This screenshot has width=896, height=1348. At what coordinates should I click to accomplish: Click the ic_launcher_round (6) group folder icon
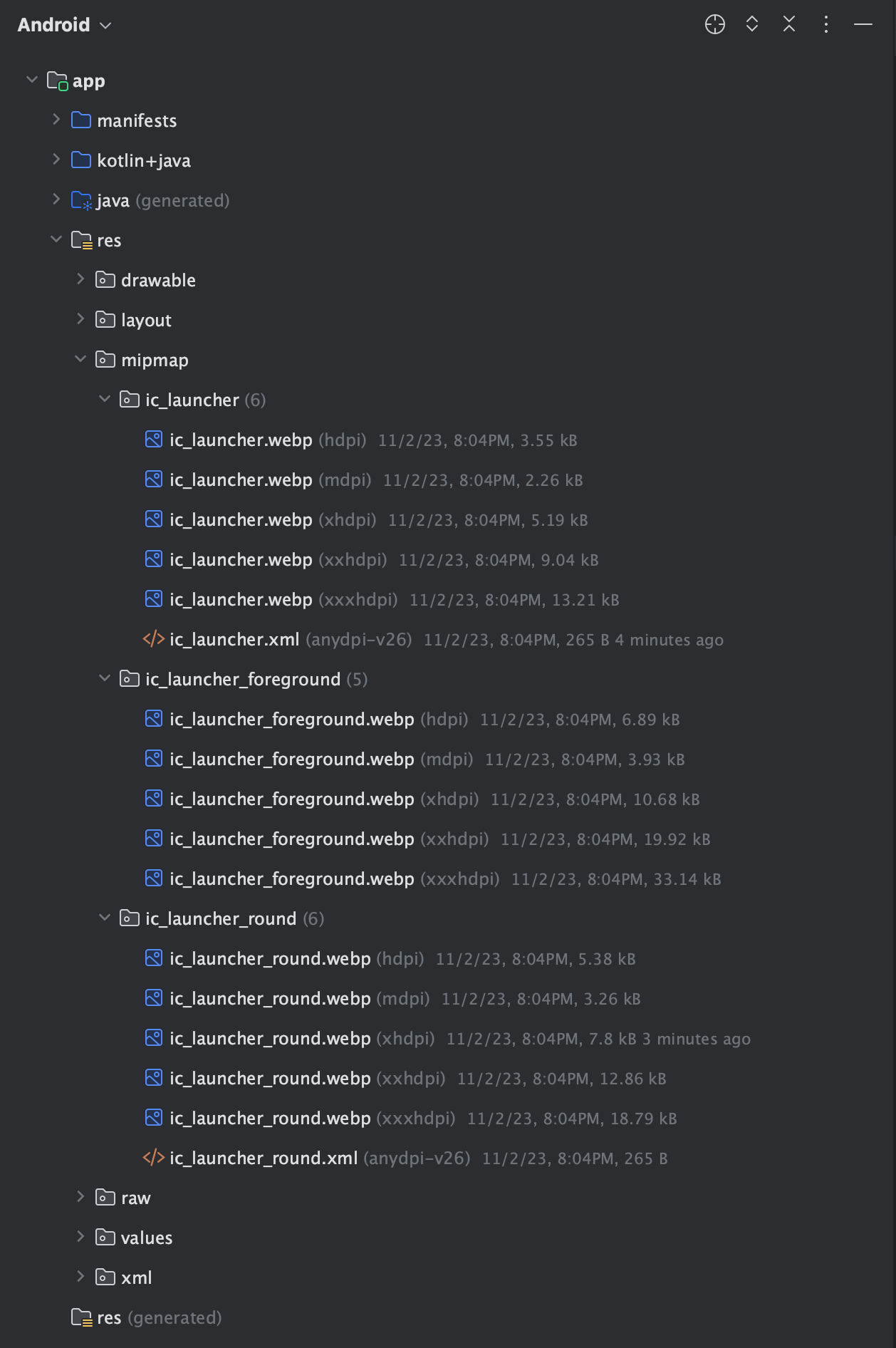tap(130, 918)
